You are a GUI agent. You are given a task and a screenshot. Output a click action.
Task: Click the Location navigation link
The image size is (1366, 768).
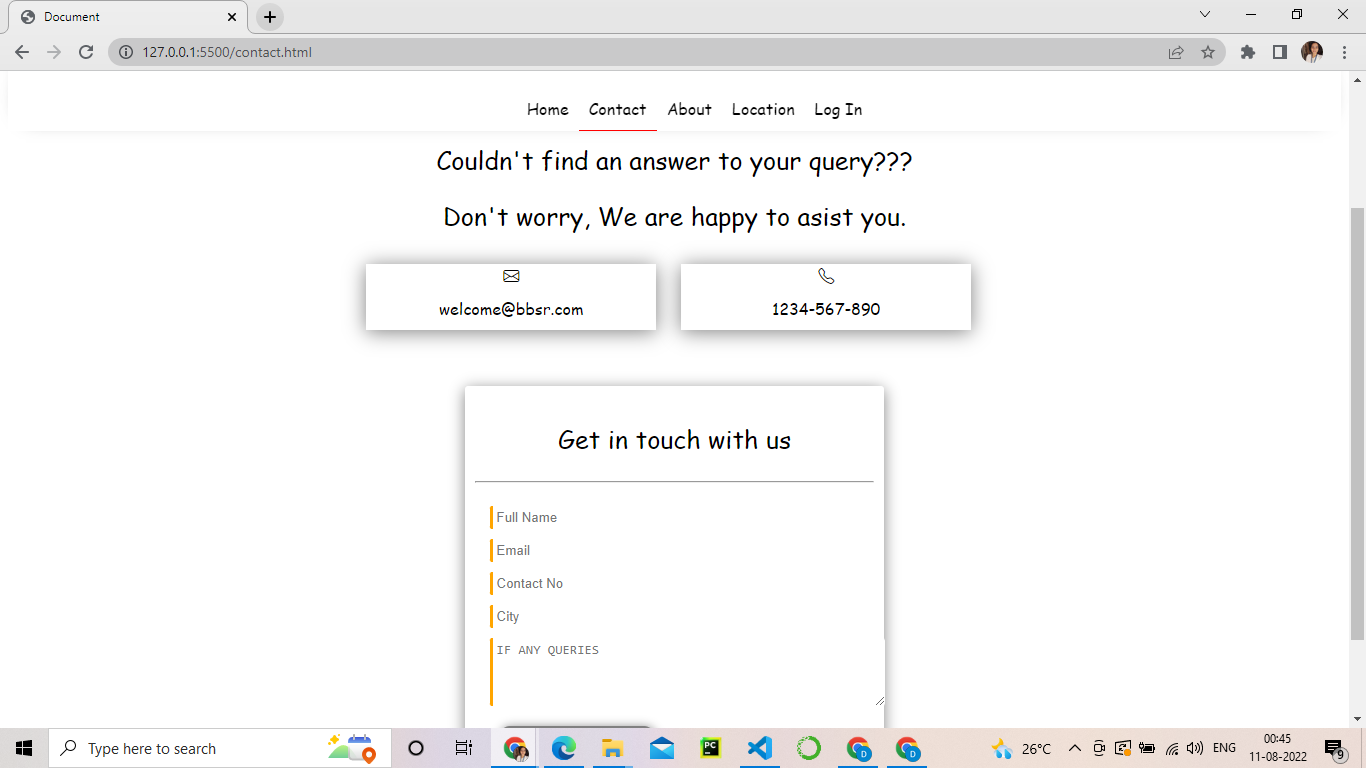pyautogui.click(x=763, y=110)
